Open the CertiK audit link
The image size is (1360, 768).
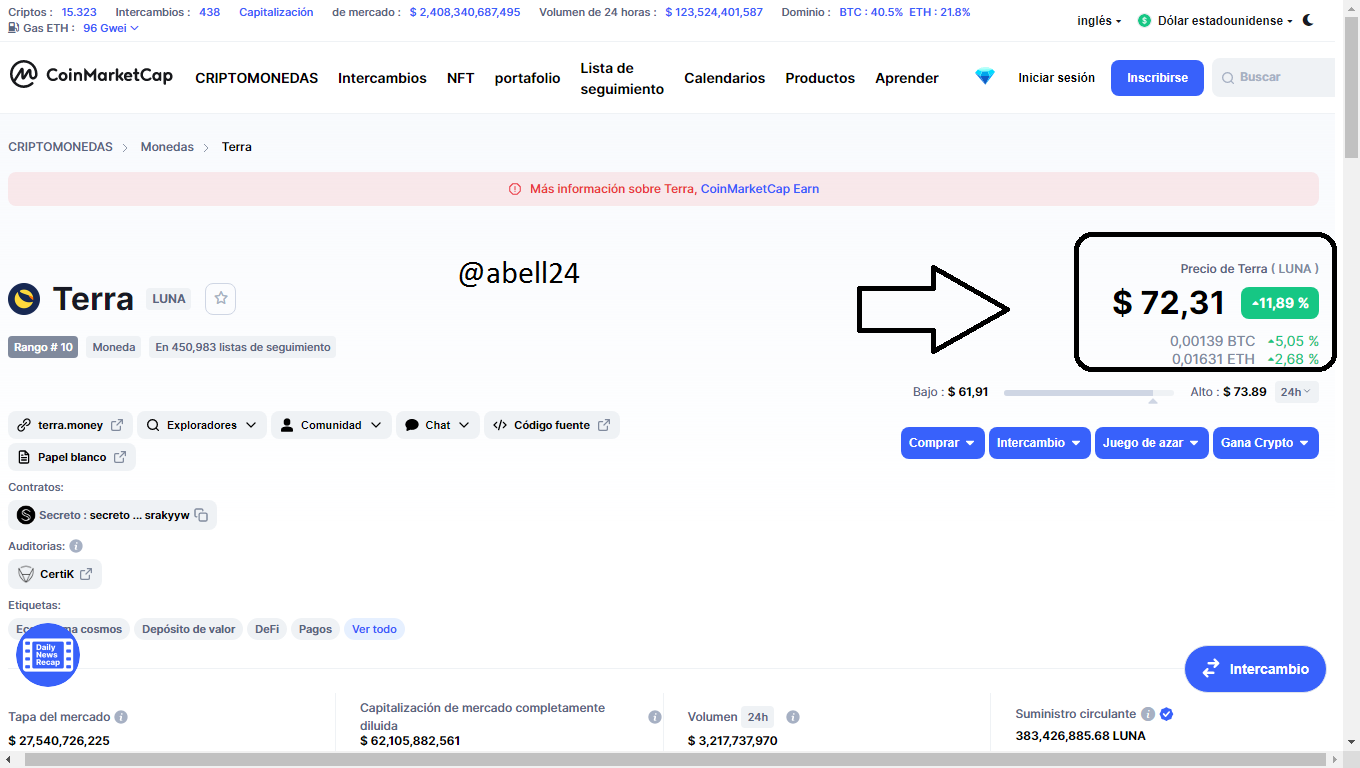pos(55,574)
